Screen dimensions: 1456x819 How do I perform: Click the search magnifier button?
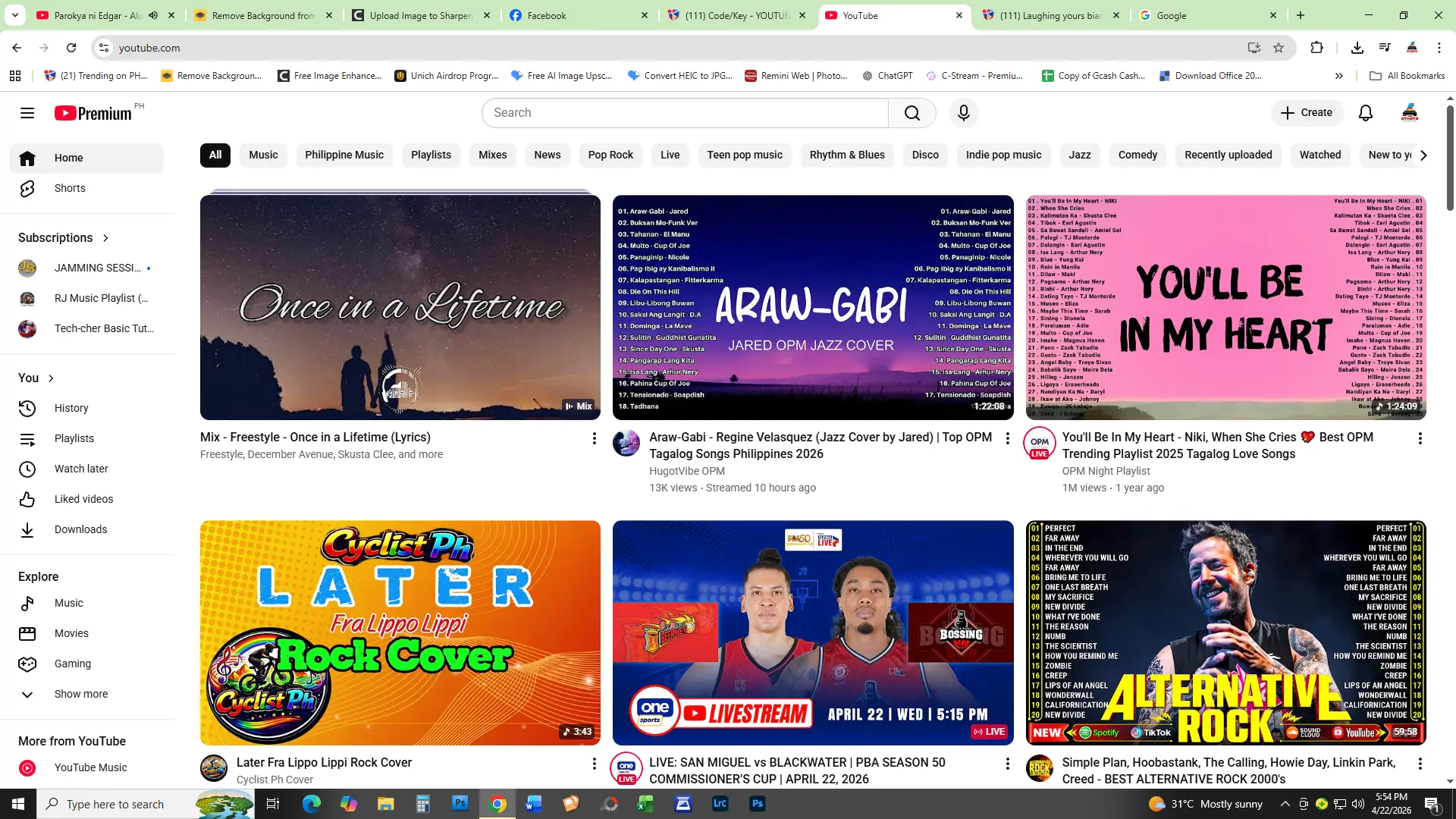pyautogui.click(x=912, y=113)
